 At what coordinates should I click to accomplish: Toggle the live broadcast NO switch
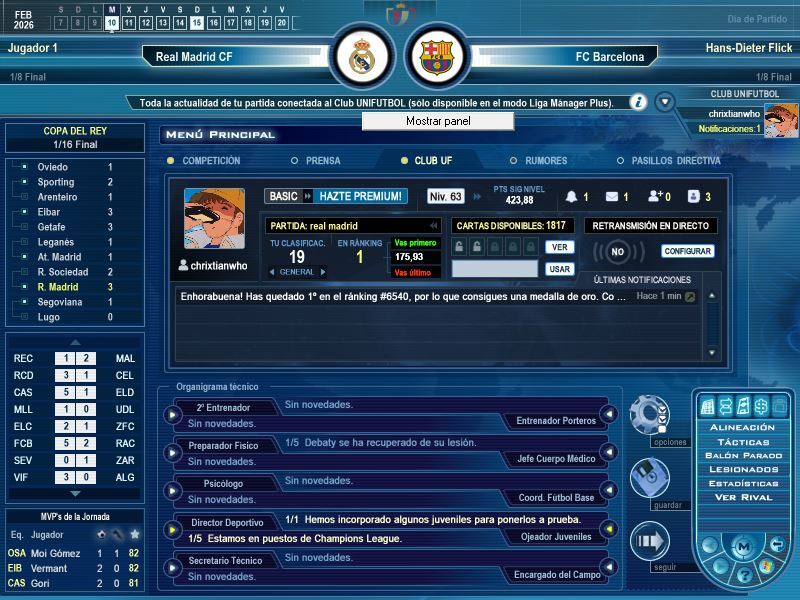[619, 252]
